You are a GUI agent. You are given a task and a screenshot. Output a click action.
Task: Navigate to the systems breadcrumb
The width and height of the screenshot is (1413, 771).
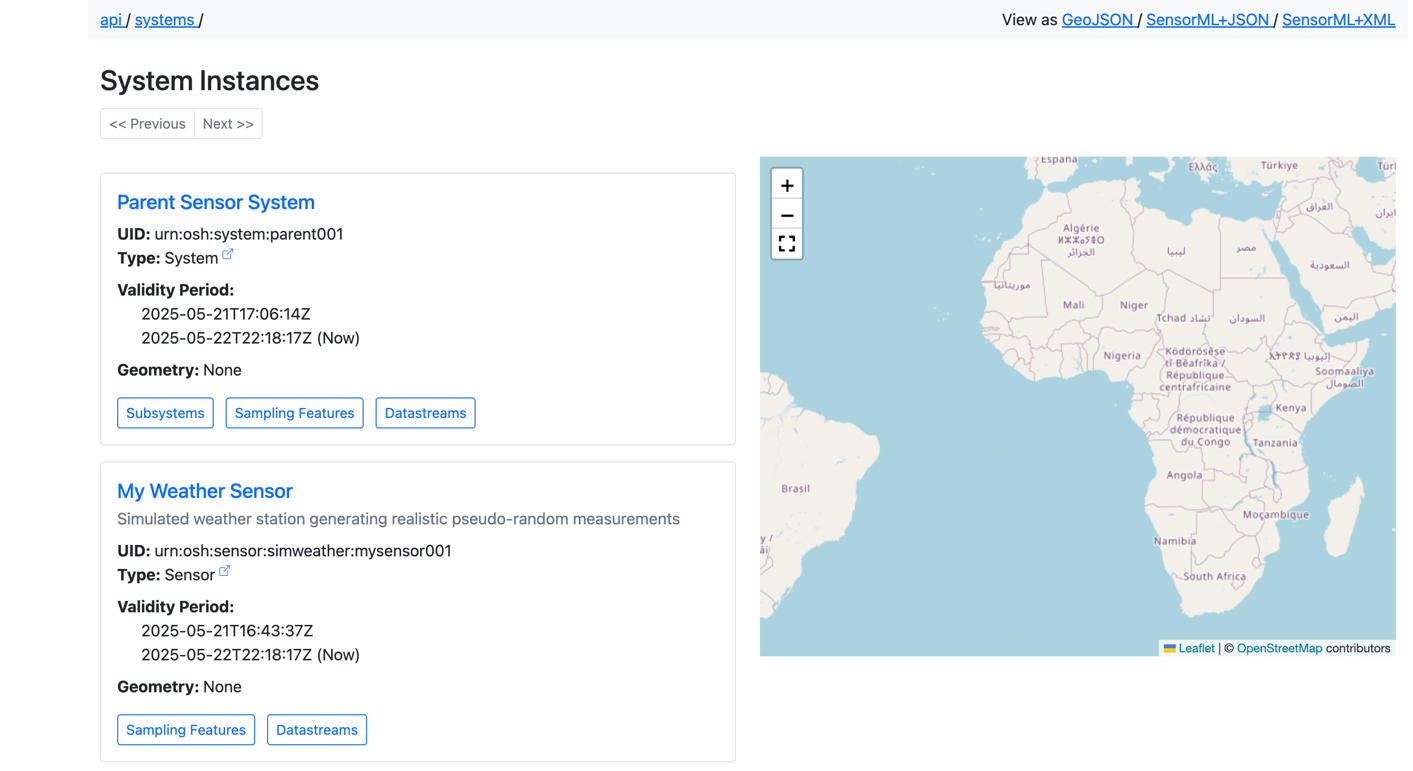click(164, 19)
